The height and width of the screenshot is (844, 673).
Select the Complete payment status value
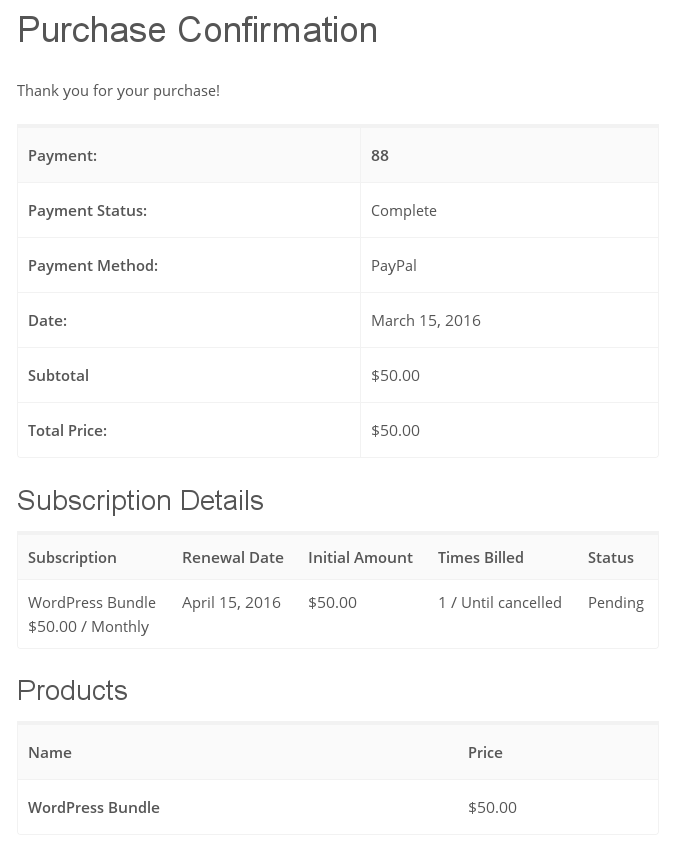coord(404,210)
